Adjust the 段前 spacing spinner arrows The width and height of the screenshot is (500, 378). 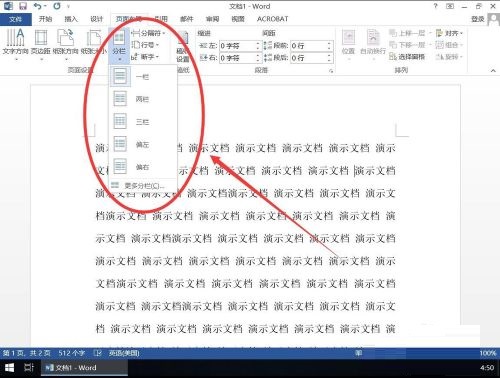point(329,46)
